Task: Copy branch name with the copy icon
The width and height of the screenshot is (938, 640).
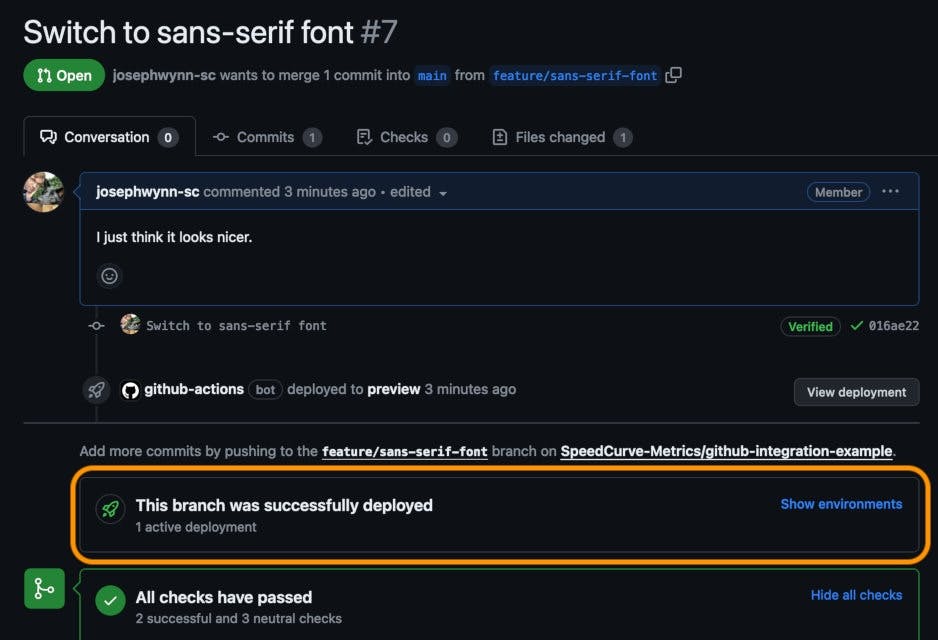Action: [x=674, y=75]
